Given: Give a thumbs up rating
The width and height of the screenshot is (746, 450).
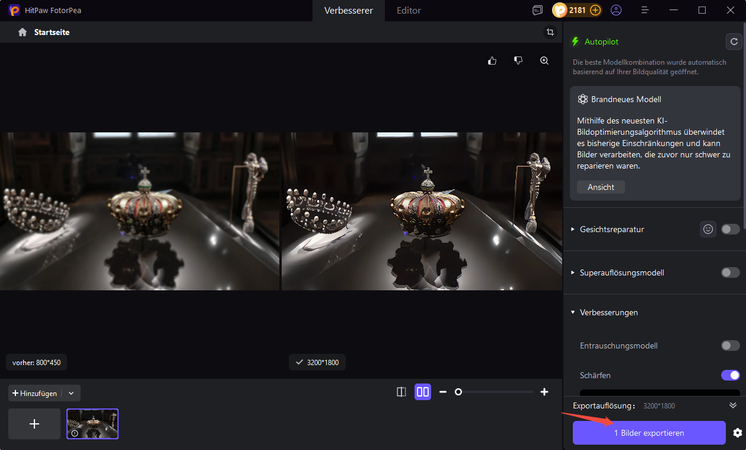Looking at the screenshot, I should [x=492, y=61].
